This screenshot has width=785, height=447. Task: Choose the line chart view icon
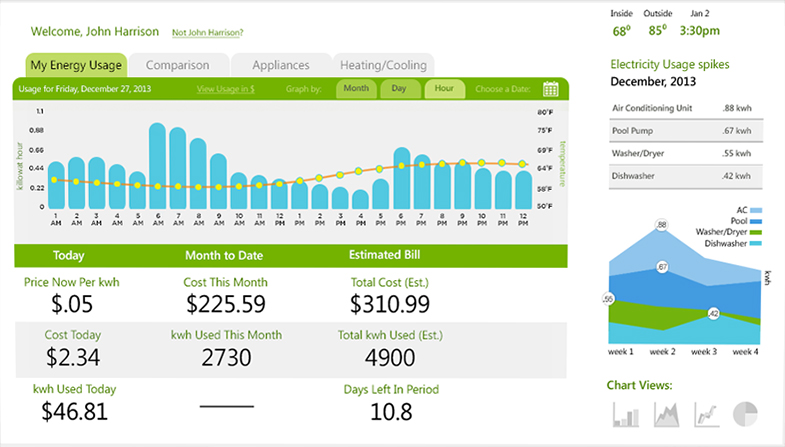706,414
